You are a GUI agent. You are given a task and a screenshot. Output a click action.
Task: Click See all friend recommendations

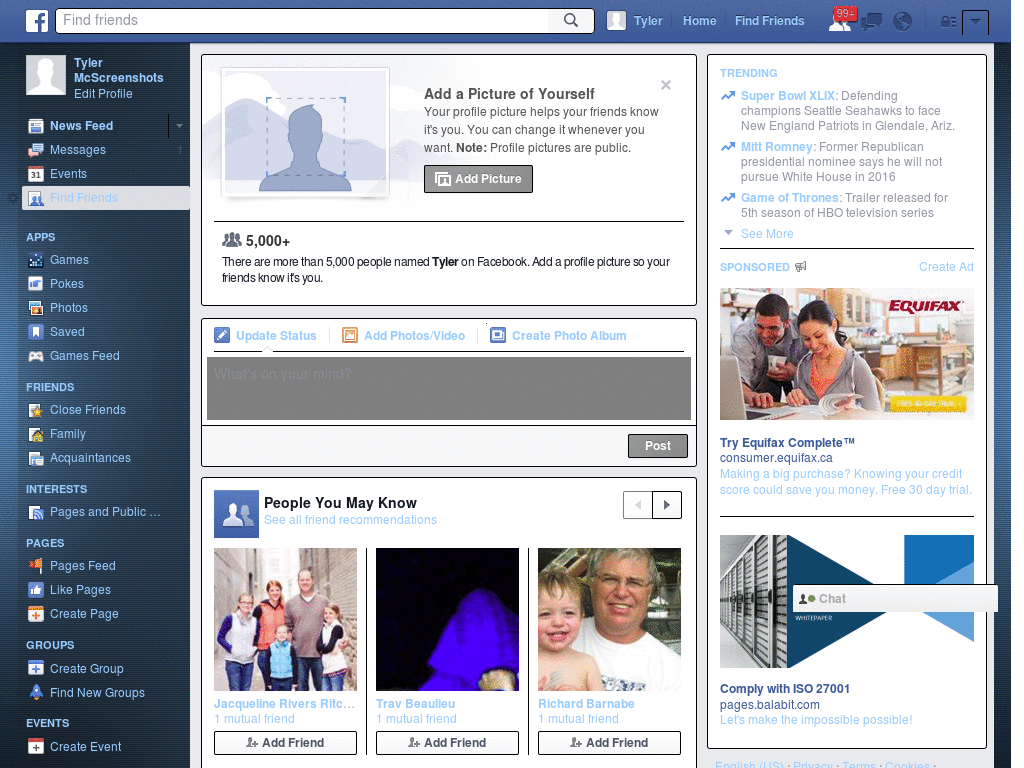tap(350, 520)
